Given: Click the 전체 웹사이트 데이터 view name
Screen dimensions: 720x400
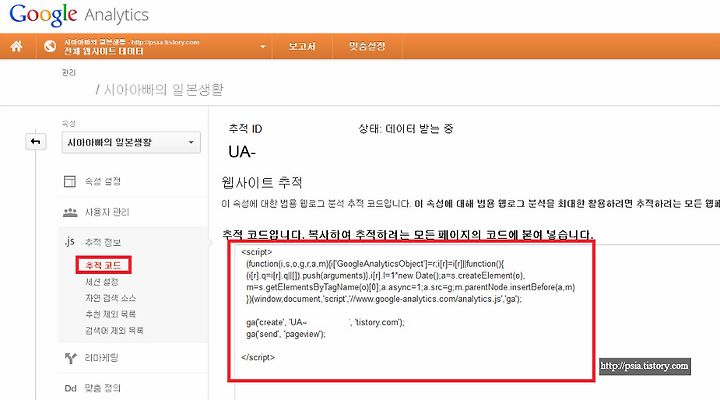Looking at the screenshot, I should pyautogui.click(x=103, y=51).
